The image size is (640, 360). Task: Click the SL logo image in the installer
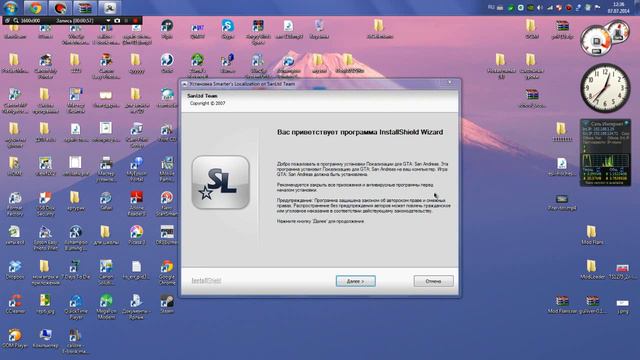220,182
